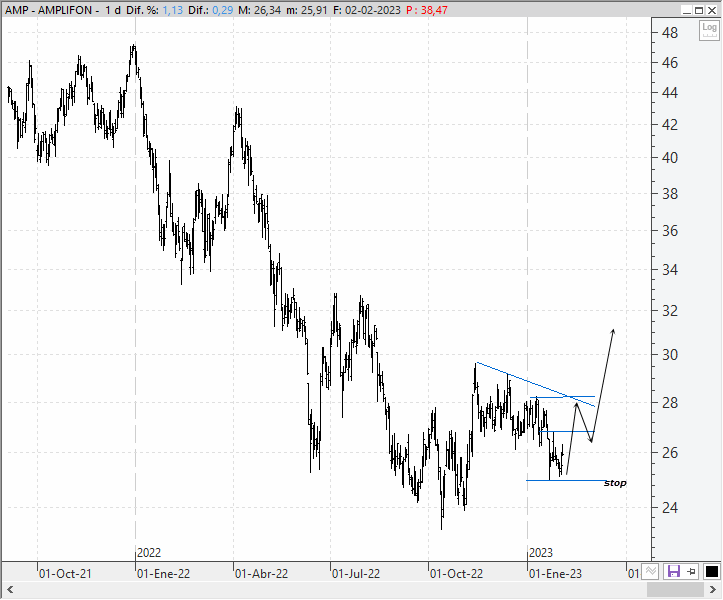Click the horizontal scrollbar thumb

pos(675,590)
